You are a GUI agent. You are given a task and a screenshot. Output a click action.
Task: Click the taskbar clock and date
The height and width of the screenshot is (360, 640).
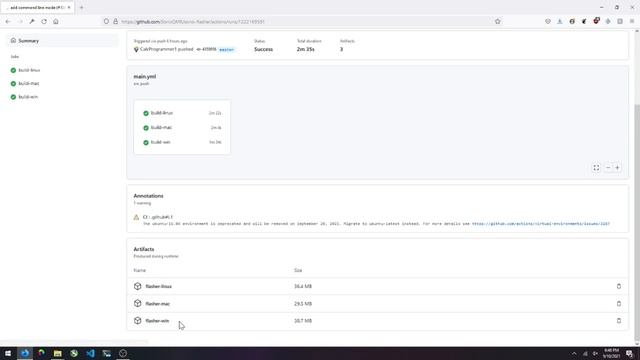611,353
